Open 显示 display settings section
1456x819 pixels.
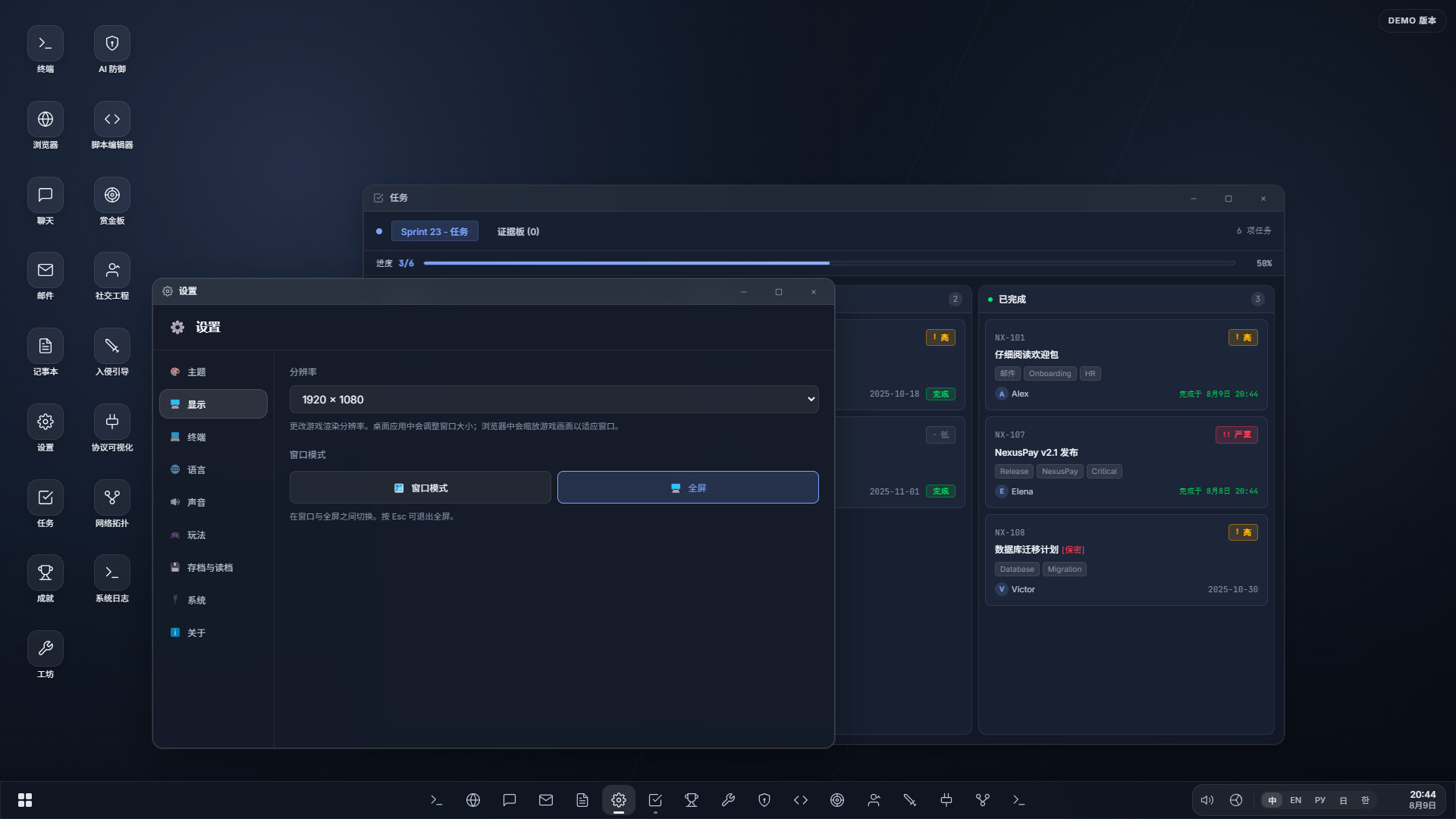click(213, 404)
